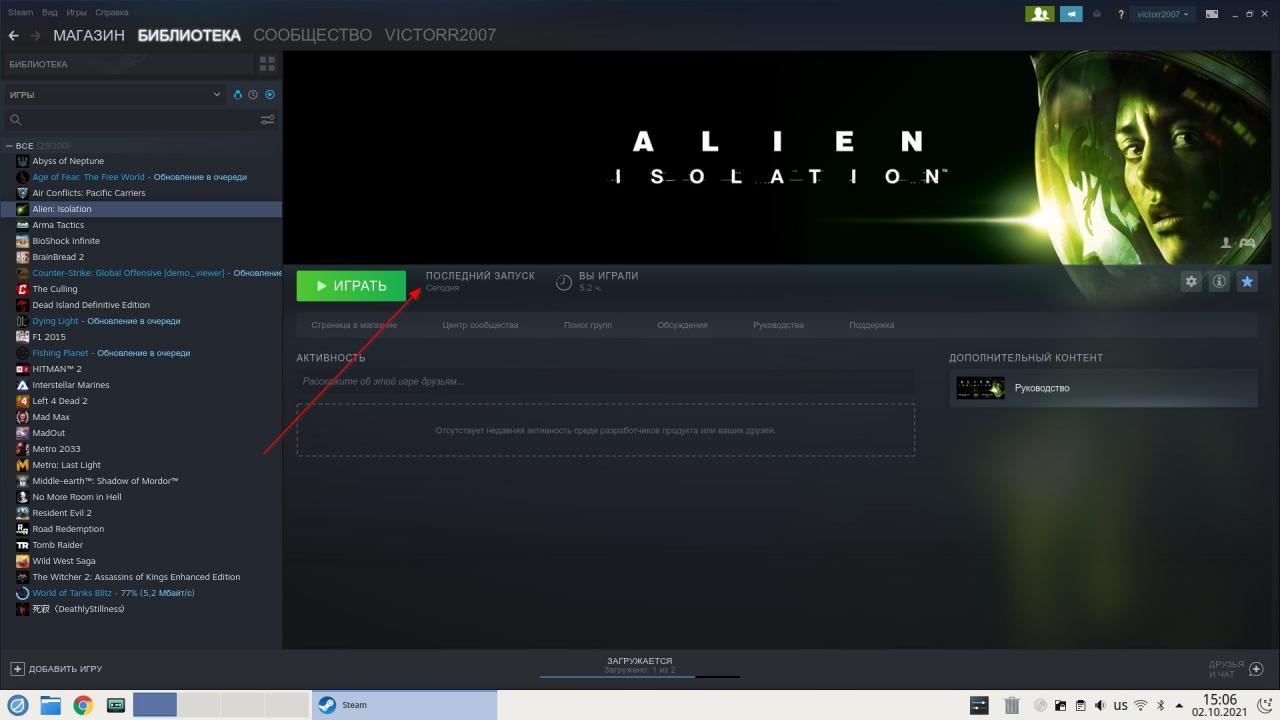
Task: Open the volume control in system tray
Action: tap(1101, 705)
